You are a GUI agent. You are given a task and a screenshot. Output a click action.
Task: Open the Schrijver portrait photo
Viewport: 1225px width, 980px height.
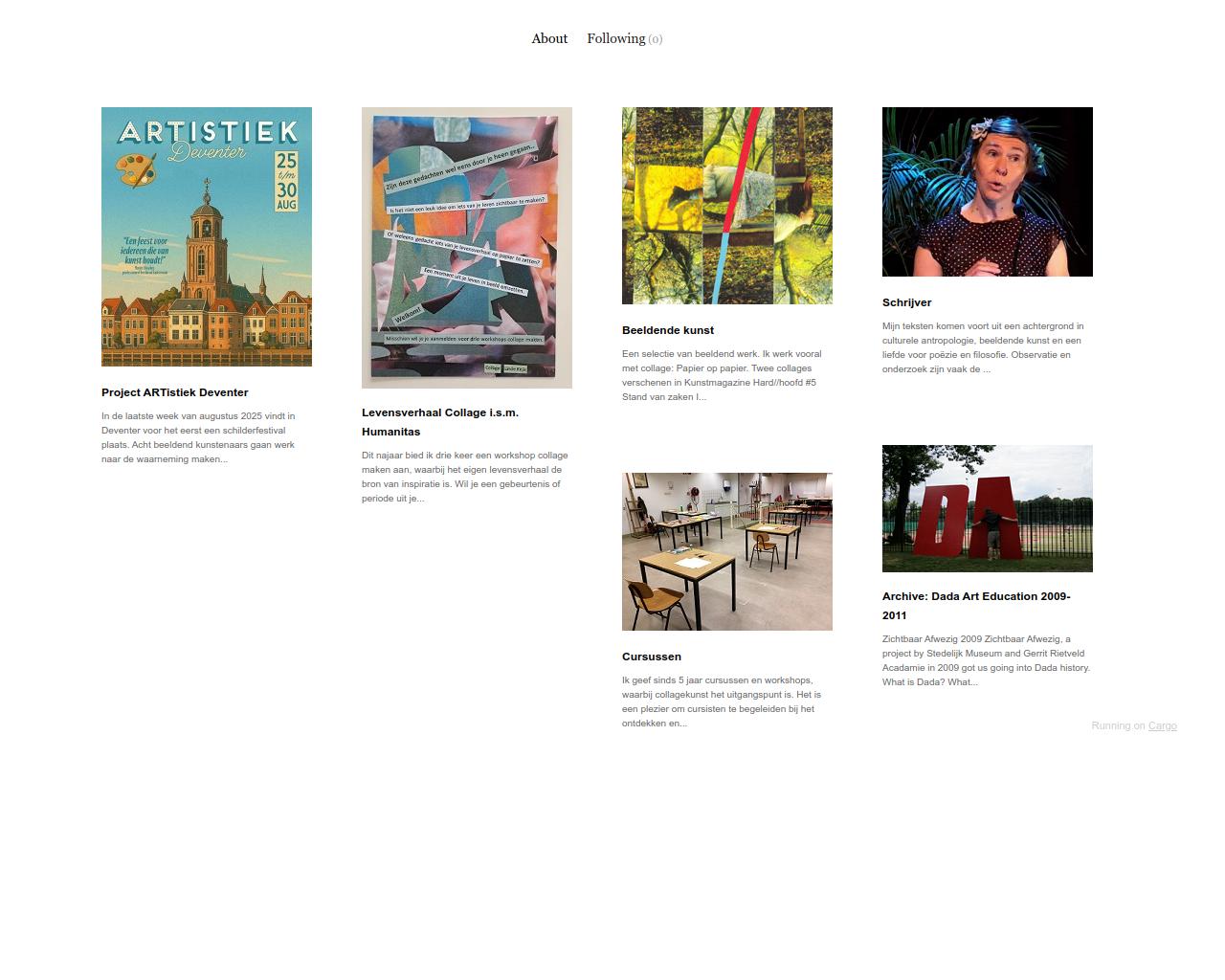(988, 191)
